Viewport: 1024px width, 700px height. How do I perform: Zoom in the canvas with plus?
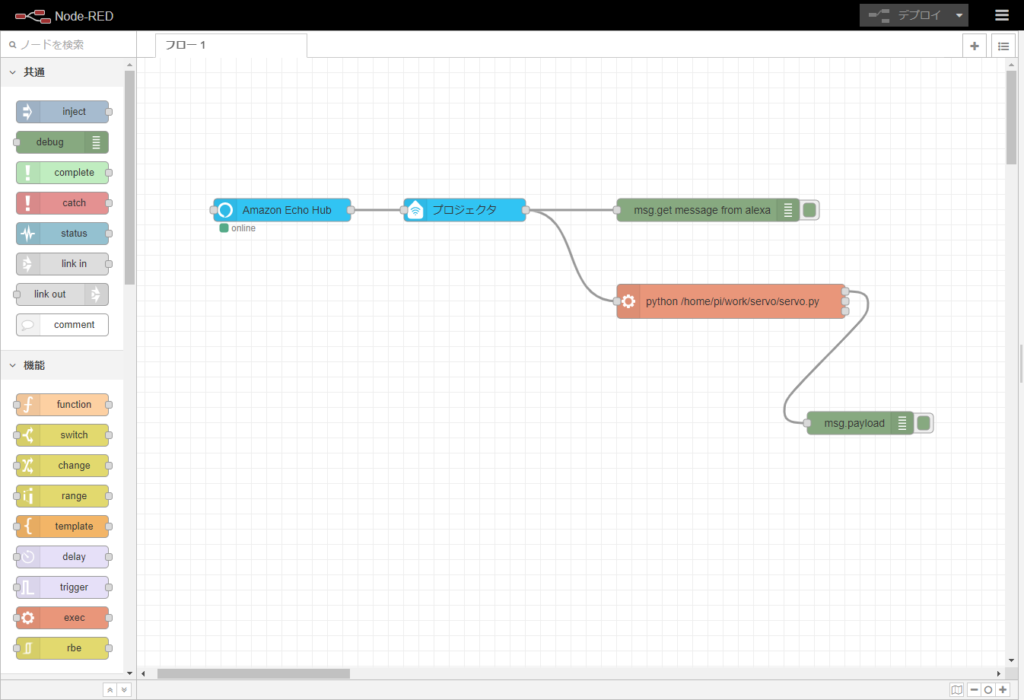pyautogui.click(x=1002, y=689)
